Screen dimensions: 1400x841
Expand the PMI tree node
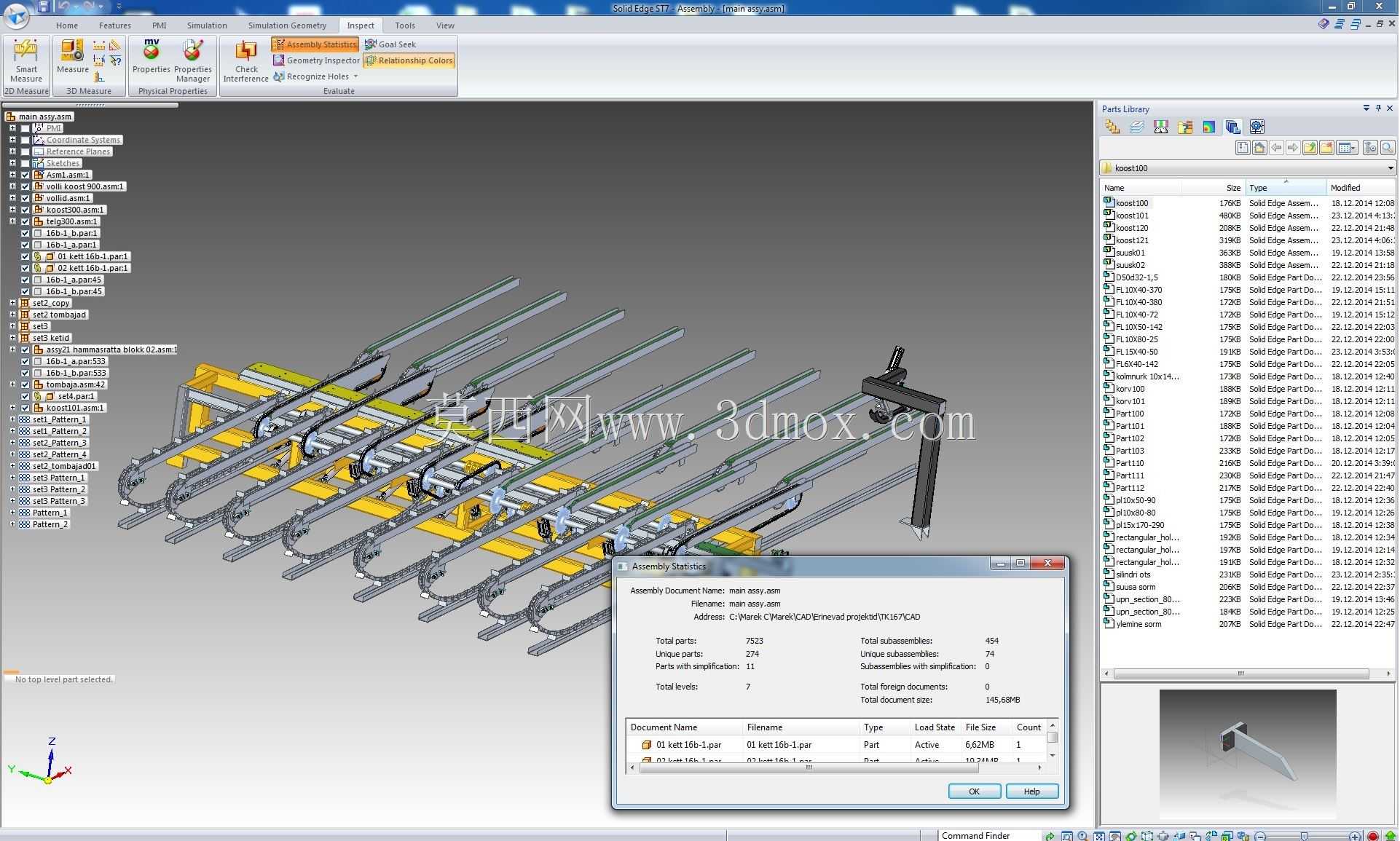(x=12, y=128)
